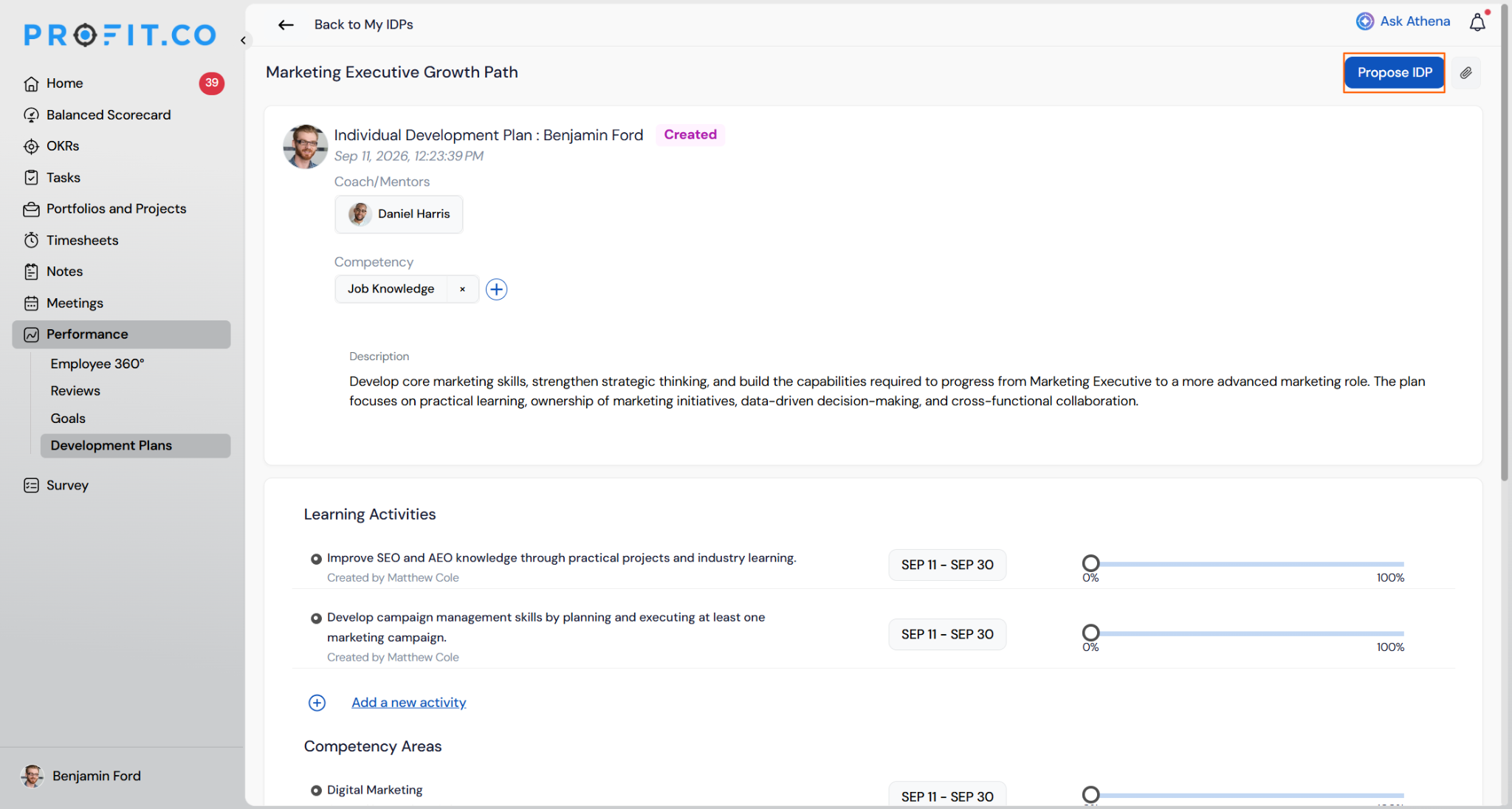Click the vertical page scrollbar
This screenshot has height=809, width=1512.
point(1505,244)
